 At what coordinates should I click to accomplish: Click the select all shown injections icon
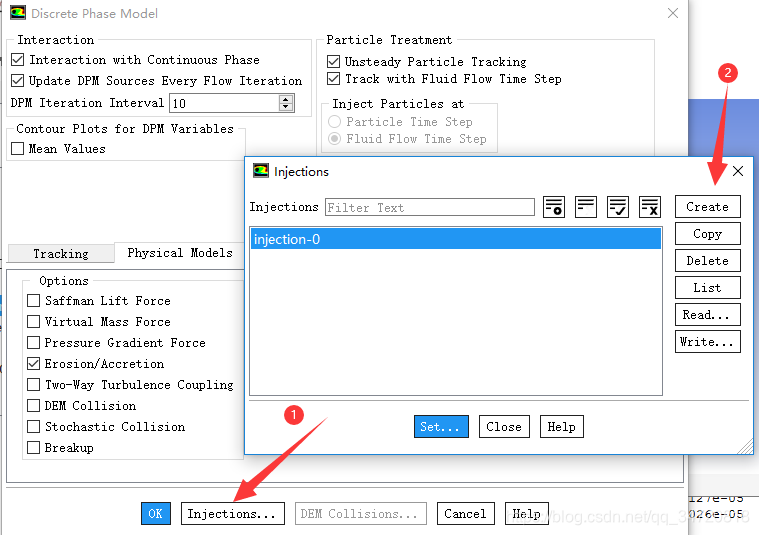coord(618,207)
